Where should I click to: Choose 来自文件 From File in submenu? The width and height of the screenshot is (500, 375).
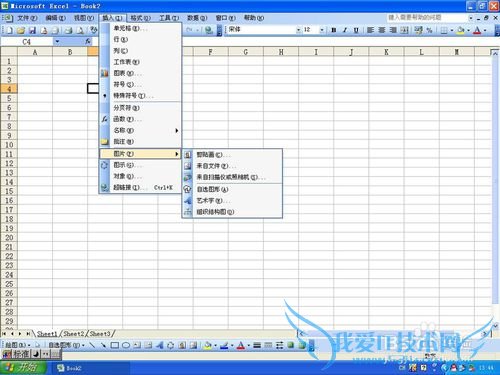[232, 166]
